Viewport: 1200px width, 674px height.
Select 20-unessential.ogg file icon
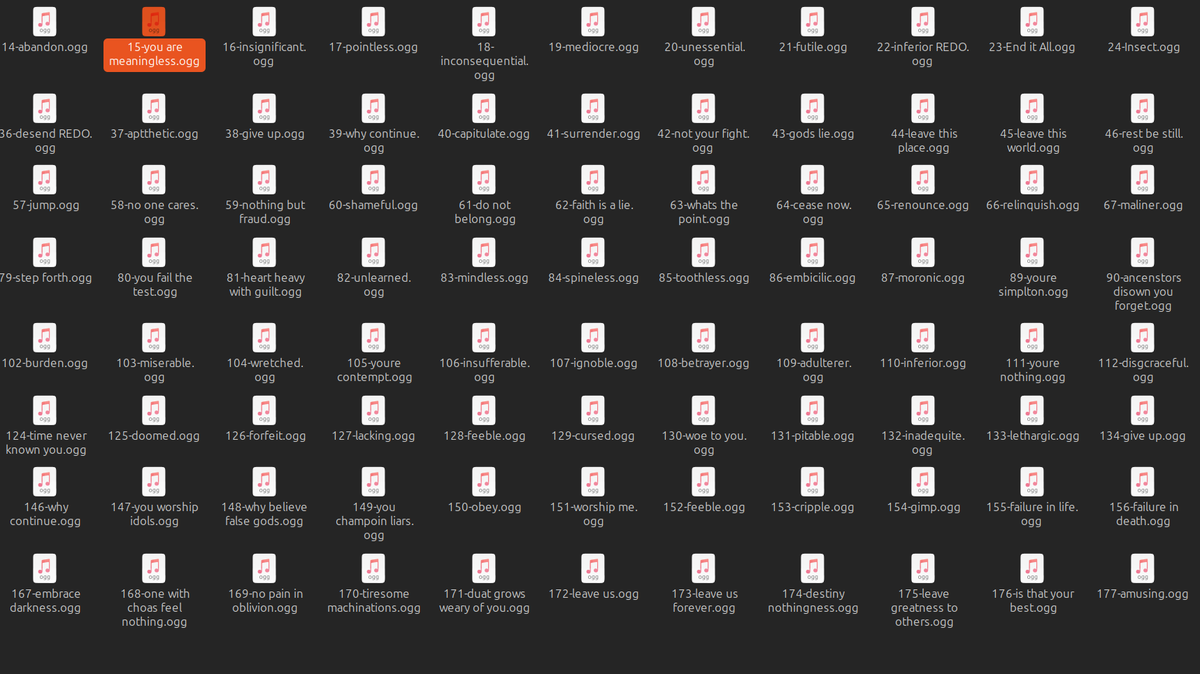pos(703,21)
